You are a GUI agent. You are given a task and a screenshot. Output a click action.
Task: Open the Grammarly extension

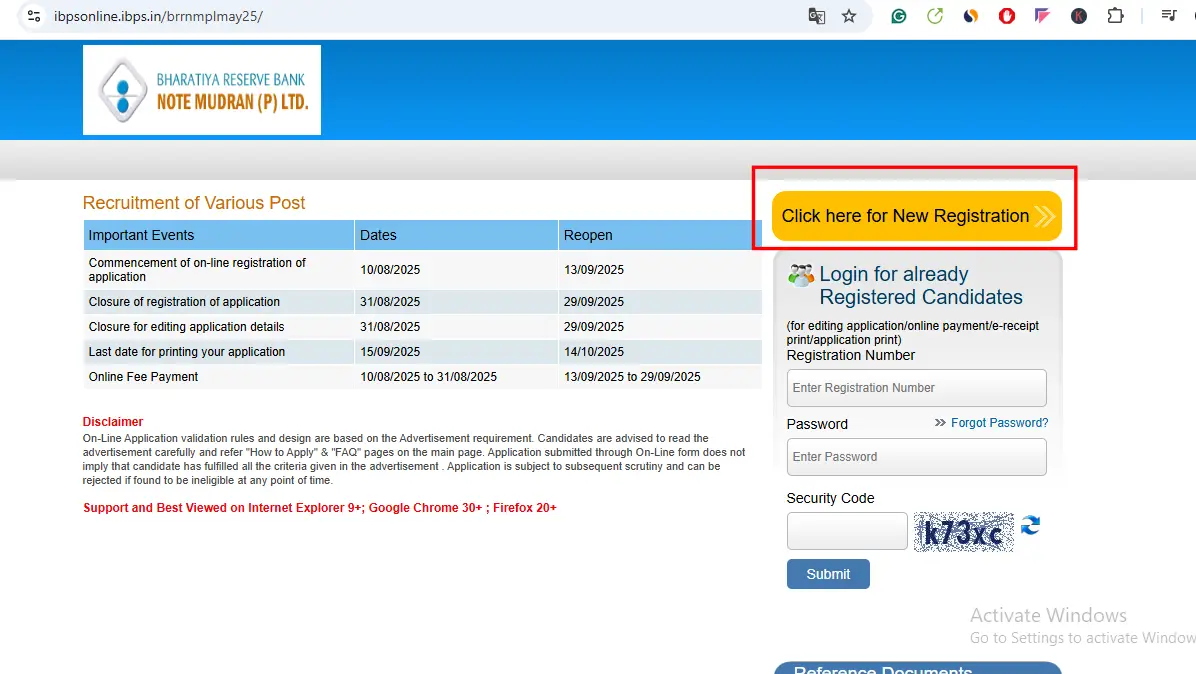coord(899,16)
